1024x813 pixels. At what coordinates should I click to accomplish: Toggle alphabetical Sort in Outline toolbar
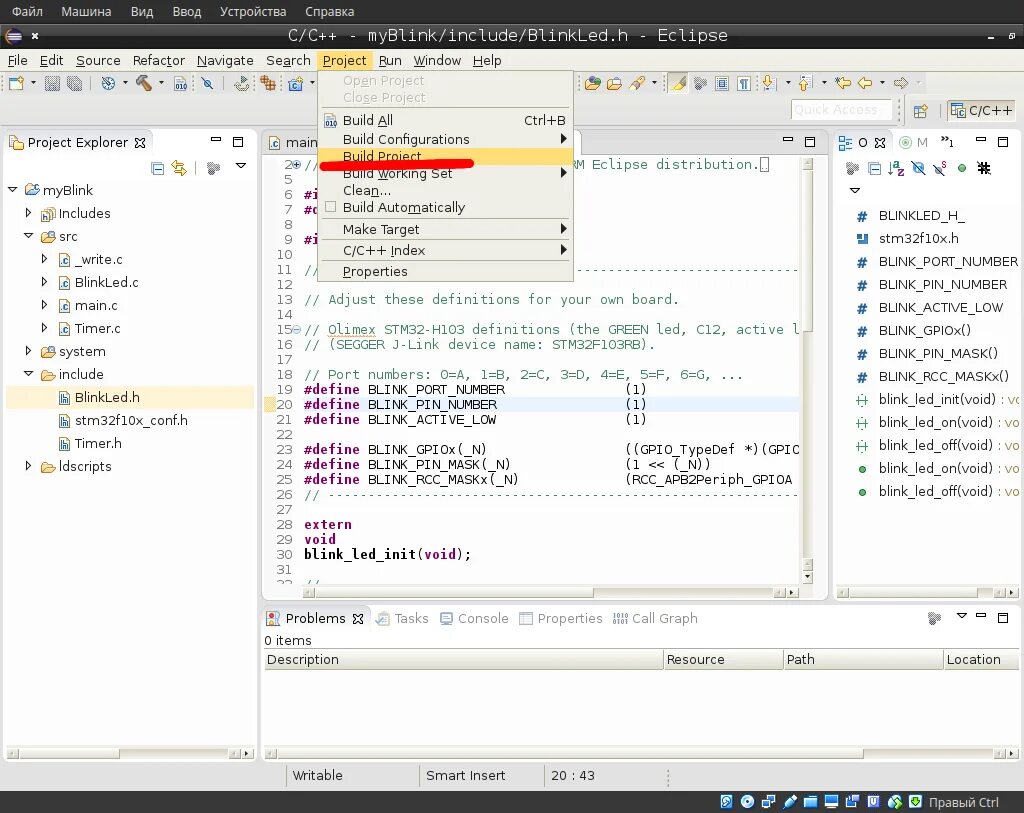pyautogui.click(x=896, y=168)
